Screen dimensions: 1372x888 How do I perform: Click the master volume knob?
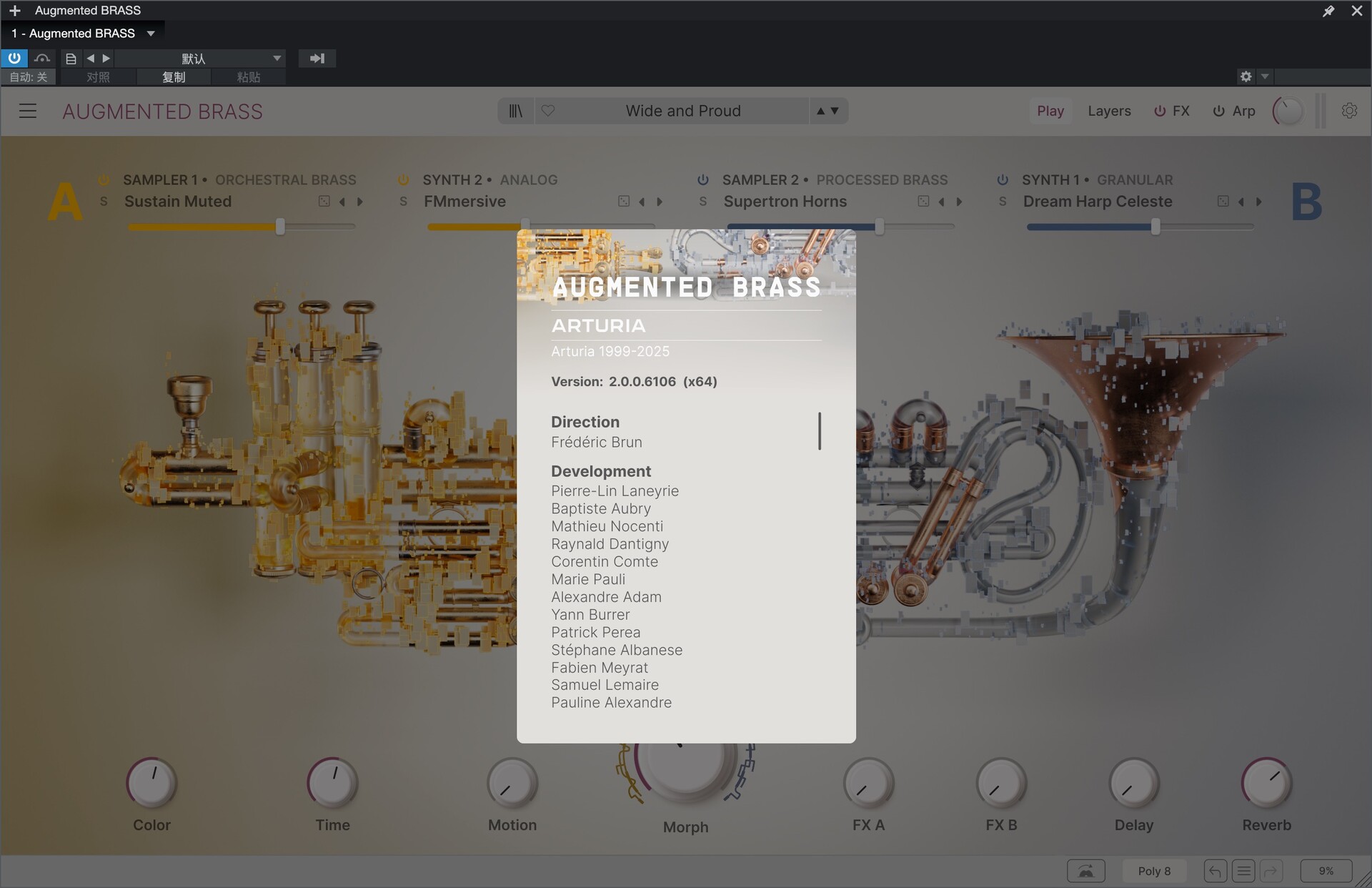click(1288, 111)
